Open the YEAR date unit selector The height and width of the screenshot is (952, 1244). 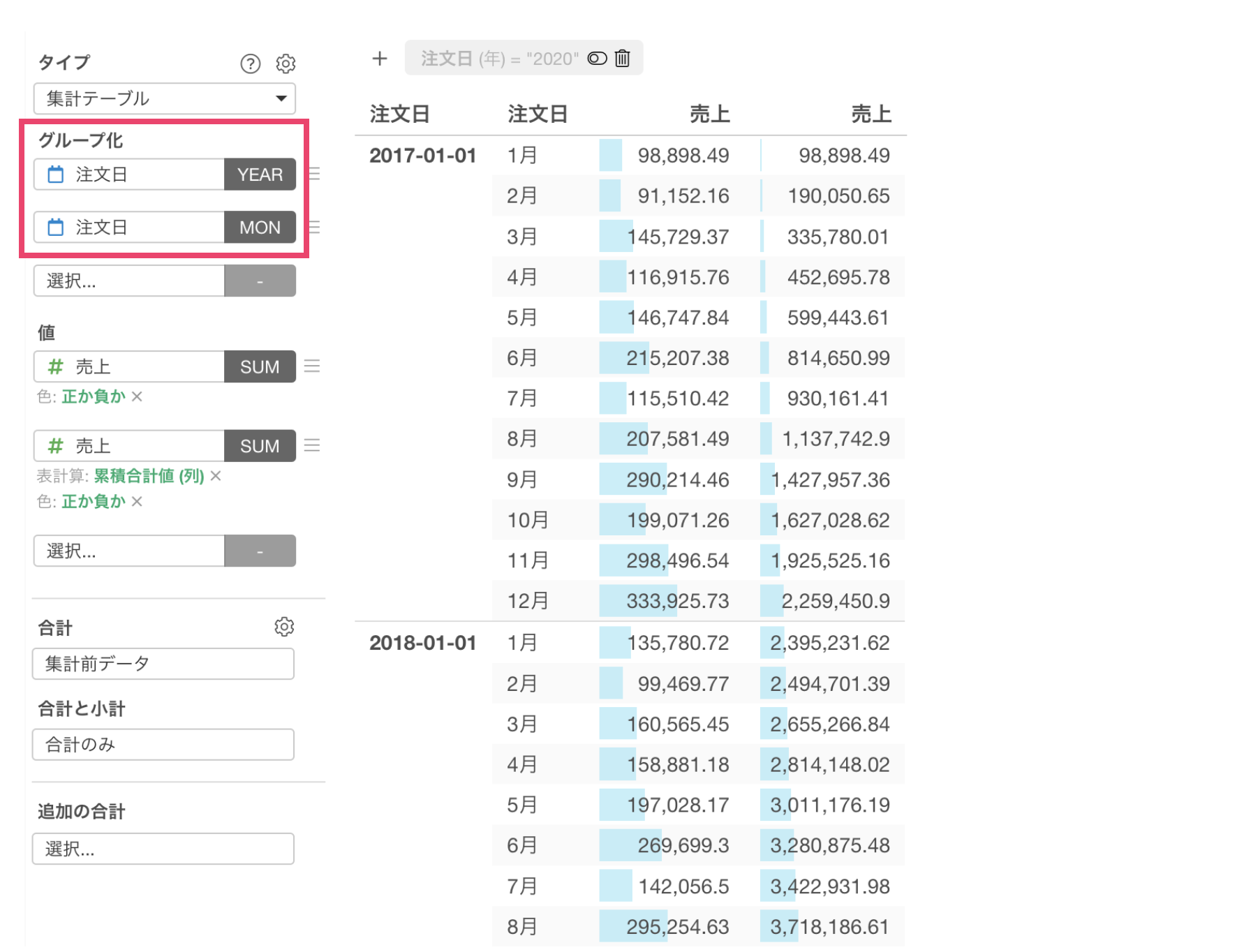click(260, 174)
